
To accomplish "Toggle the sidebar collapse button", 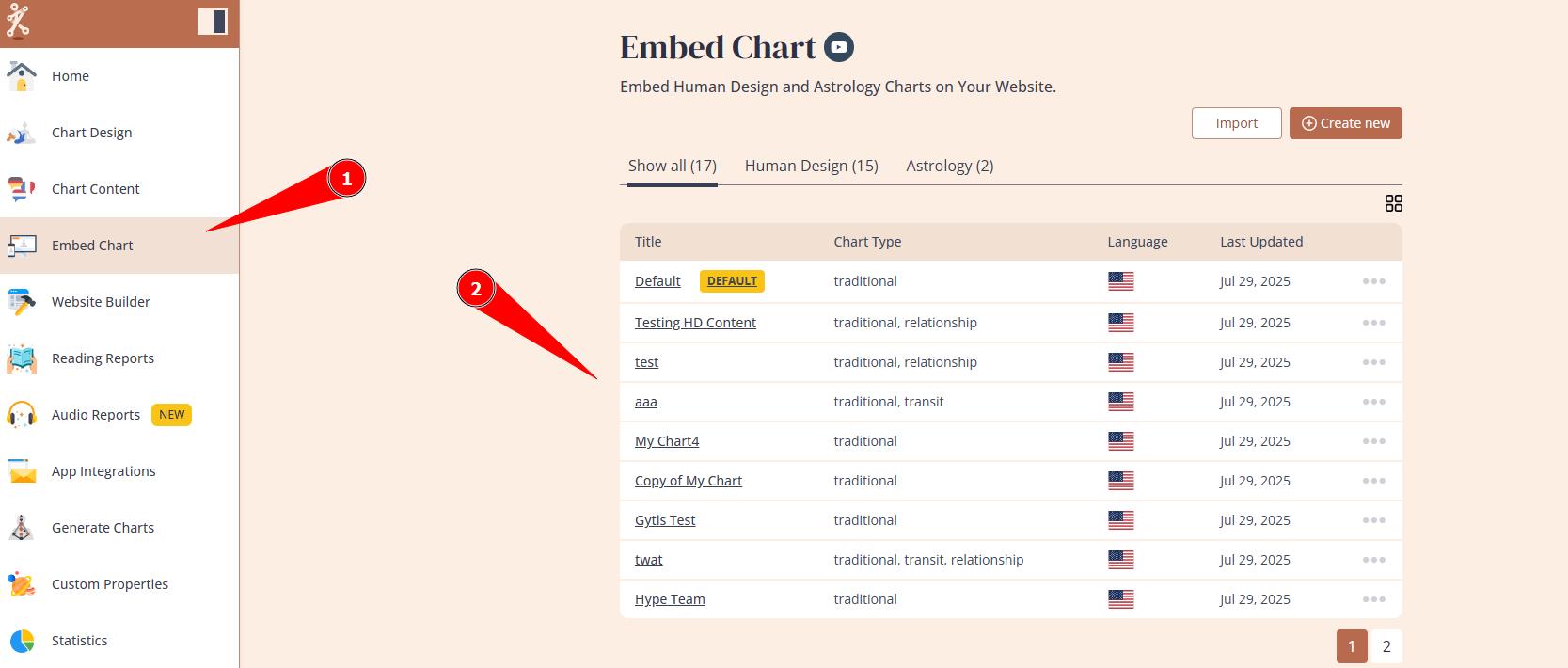I will point(213,21).
